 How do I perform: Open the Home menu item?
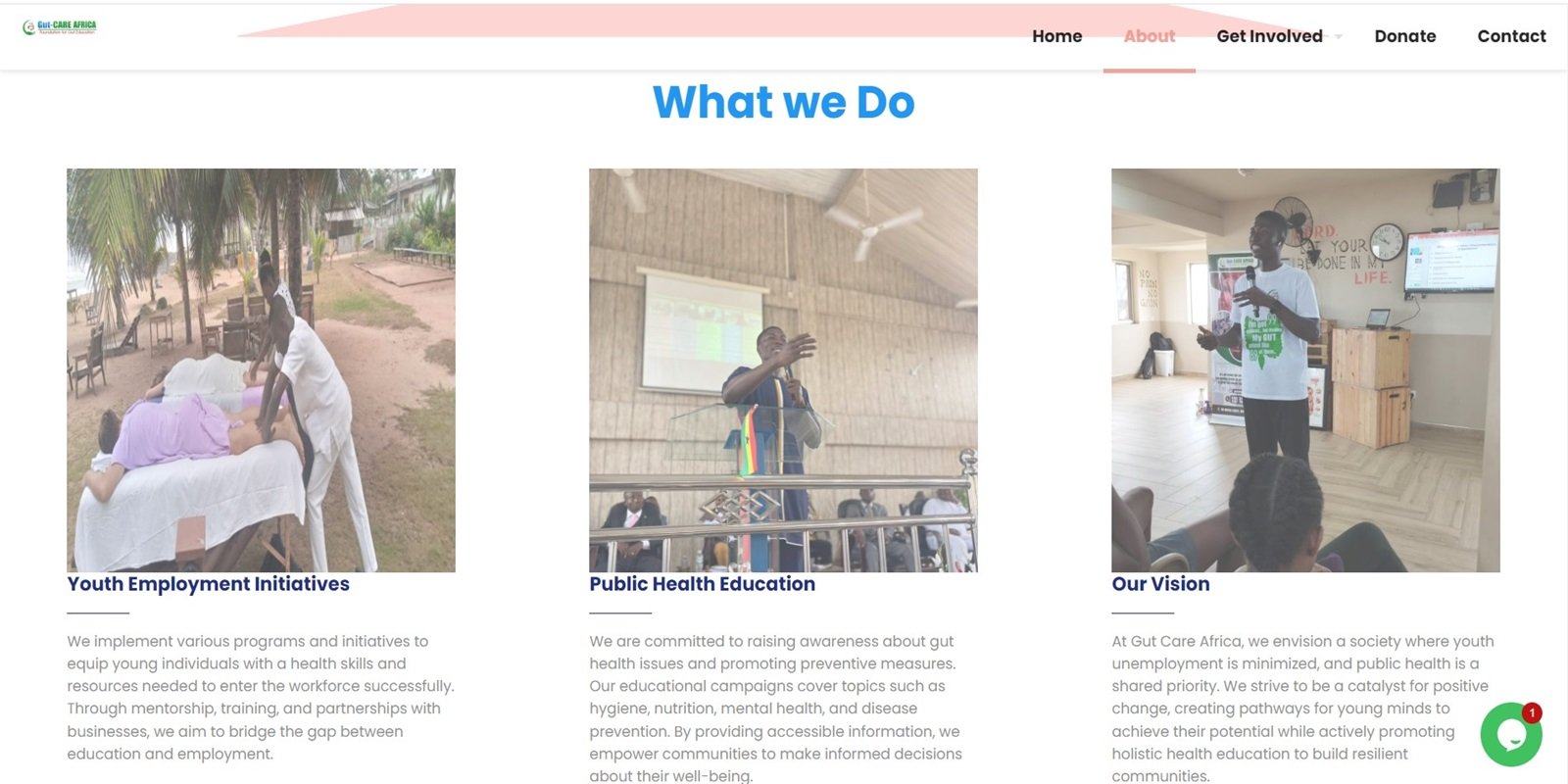tap(1056, 36)
